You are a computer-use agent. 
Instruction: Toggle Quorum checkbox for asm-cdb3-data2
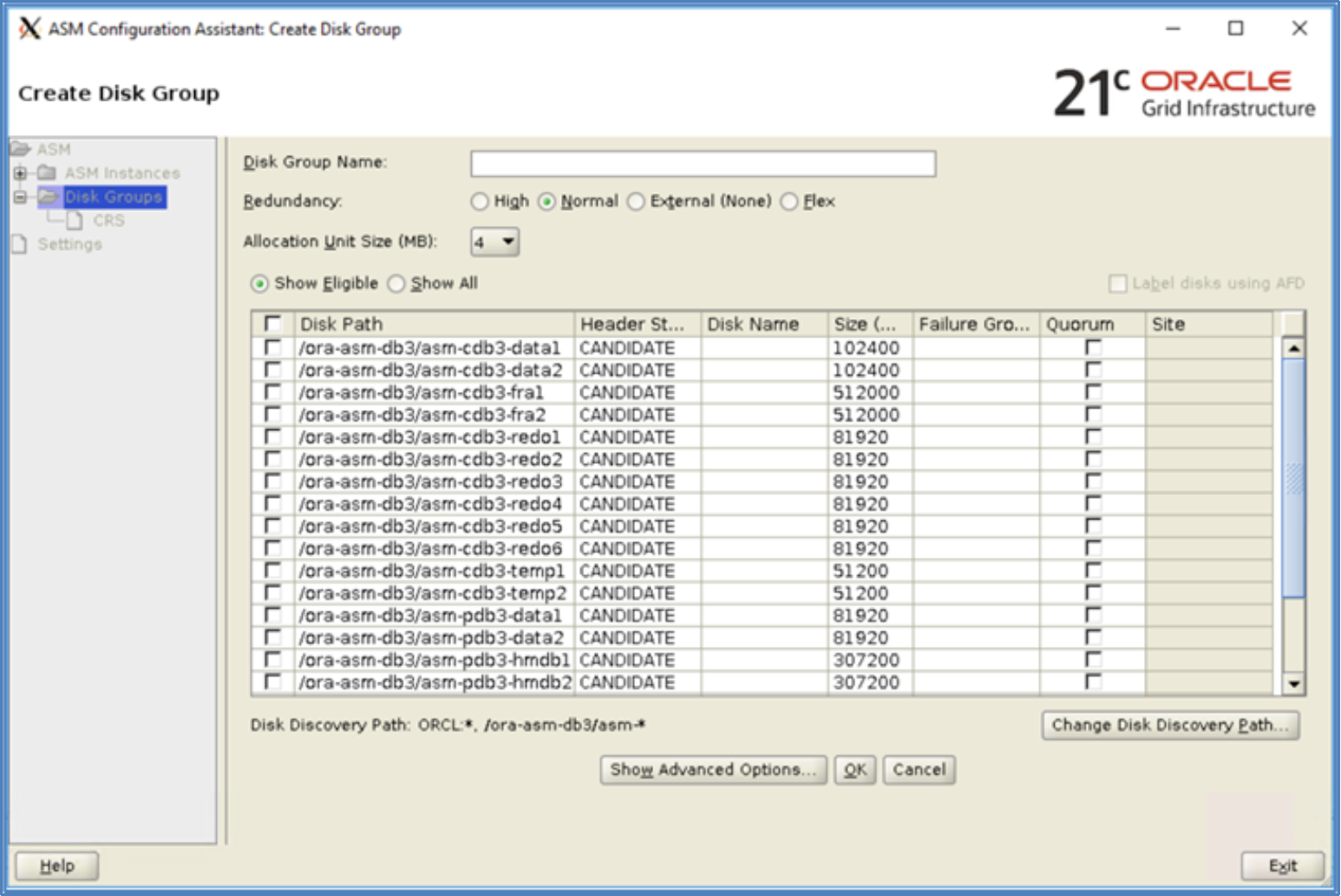pyautogui.click(x=1093, y=370)
